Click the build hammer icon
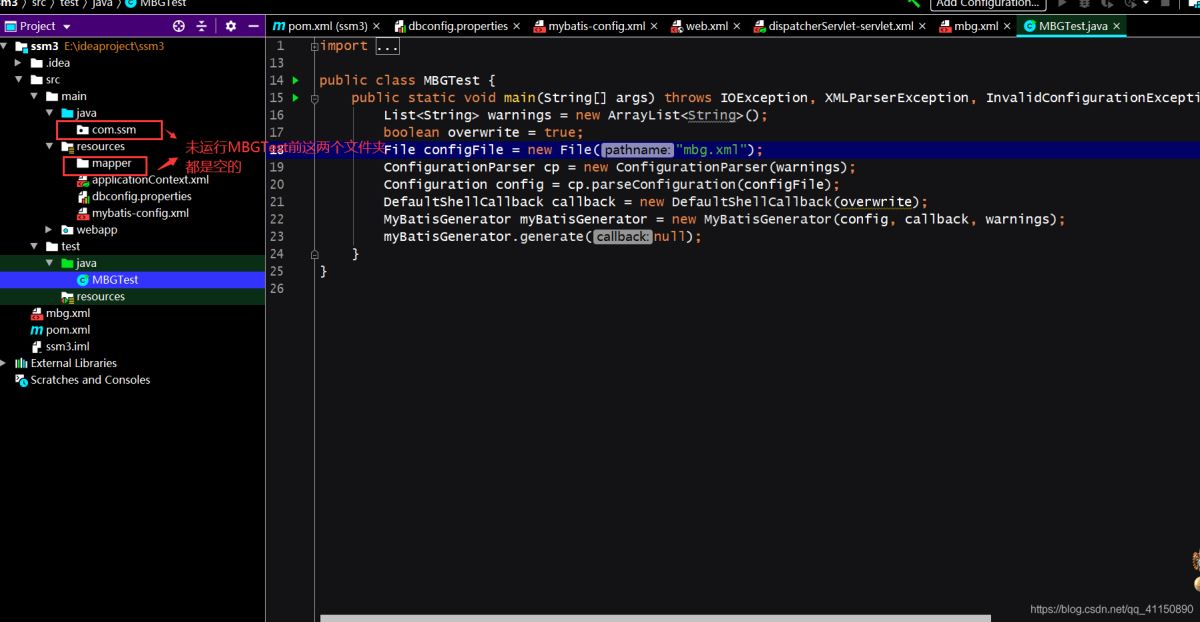Screen dimensions: 1200x622 pyautogui.click(x=913, y=4)
